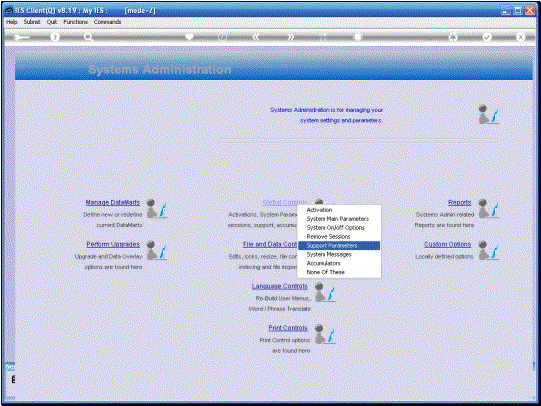
Task: Click the double left arrow toolbar icon
Action: pos(256,37)
